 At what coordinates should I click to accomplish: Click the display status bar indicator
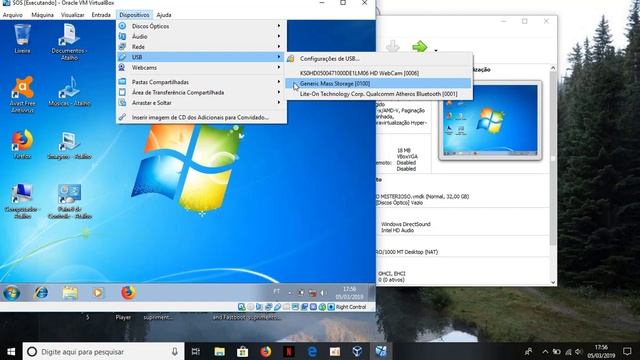point(296,307)
